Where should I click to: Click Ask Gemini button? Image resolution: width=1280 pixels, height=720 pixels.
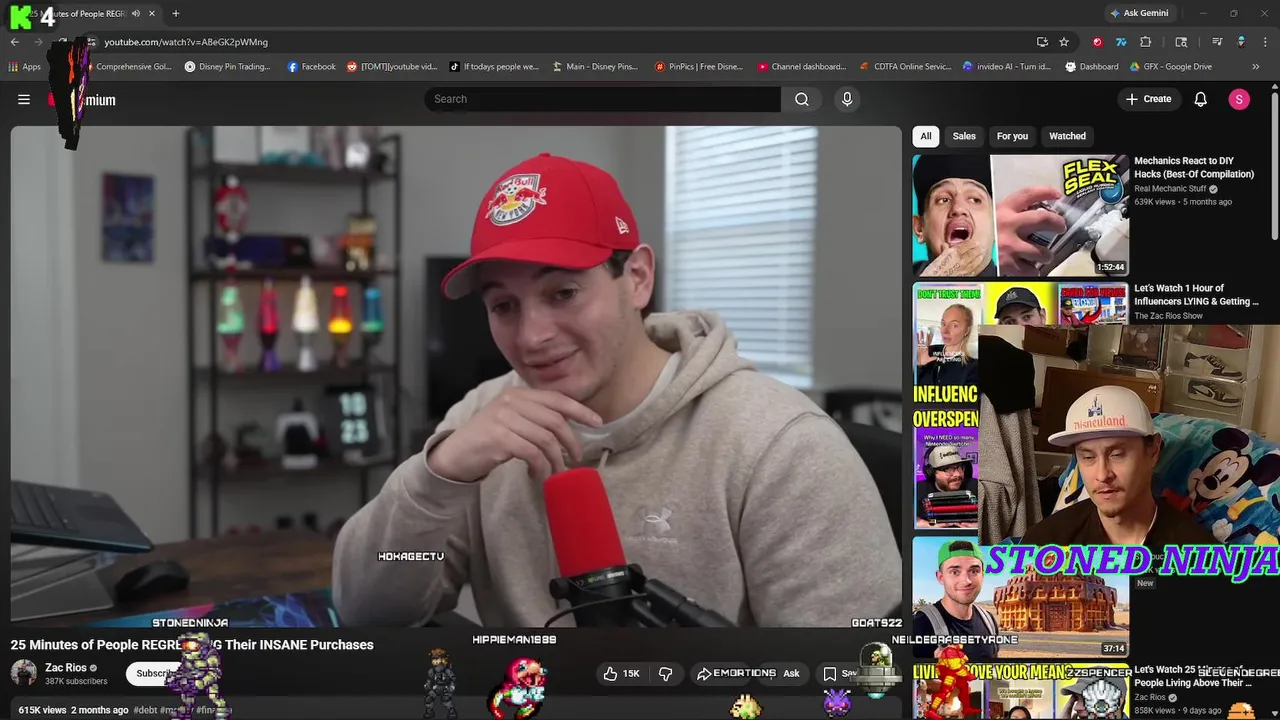1139,13
